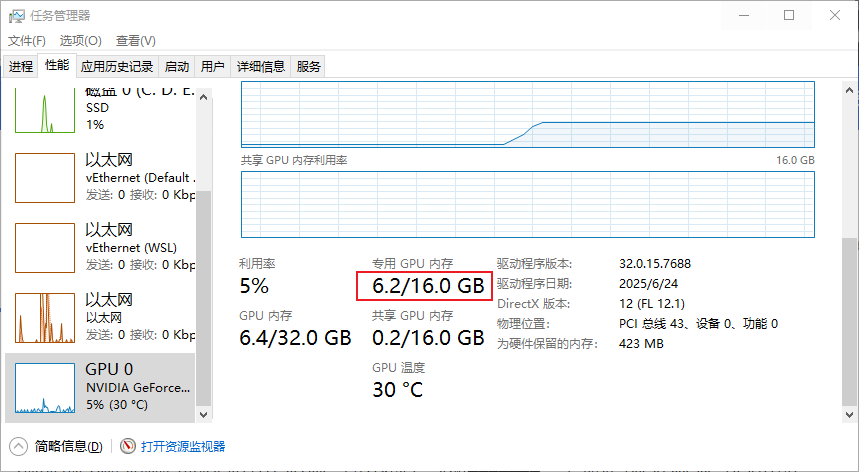Click the 打开资源监视器 link
The height and width of the screenshot is (472, 859).
tap(183, 446)
